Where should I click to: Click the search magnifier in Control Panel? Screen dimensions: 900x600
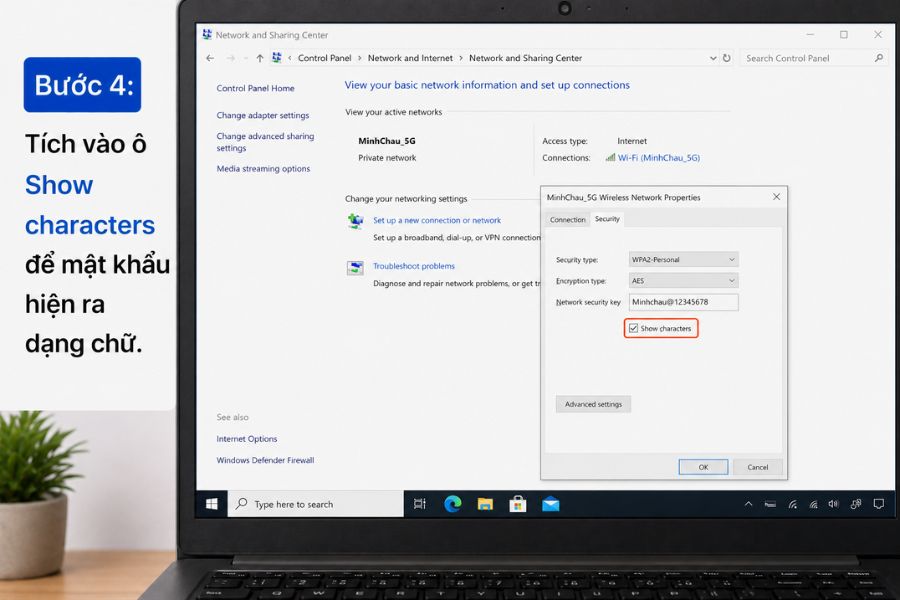(x=879, y=58)
